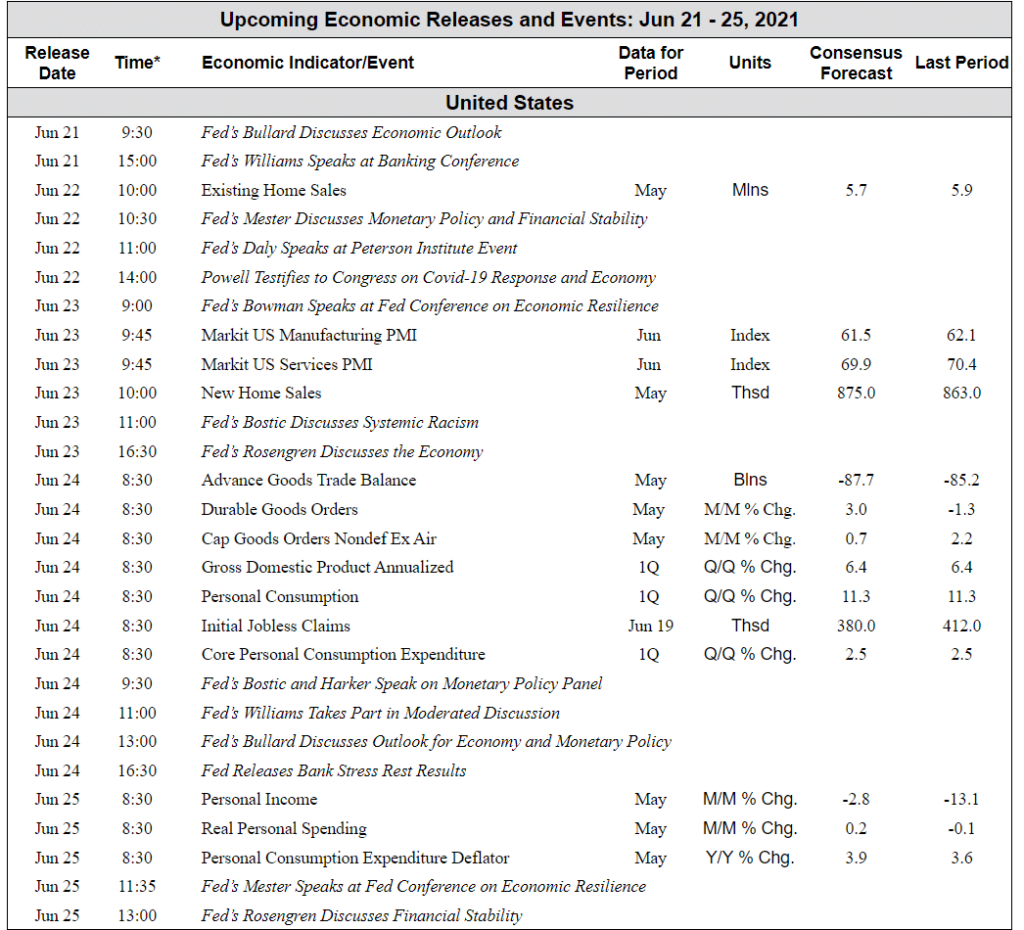1024x930 pixels.
Task: Click the 3.6 PCE Deflator last period
Action: pos(961,858)
